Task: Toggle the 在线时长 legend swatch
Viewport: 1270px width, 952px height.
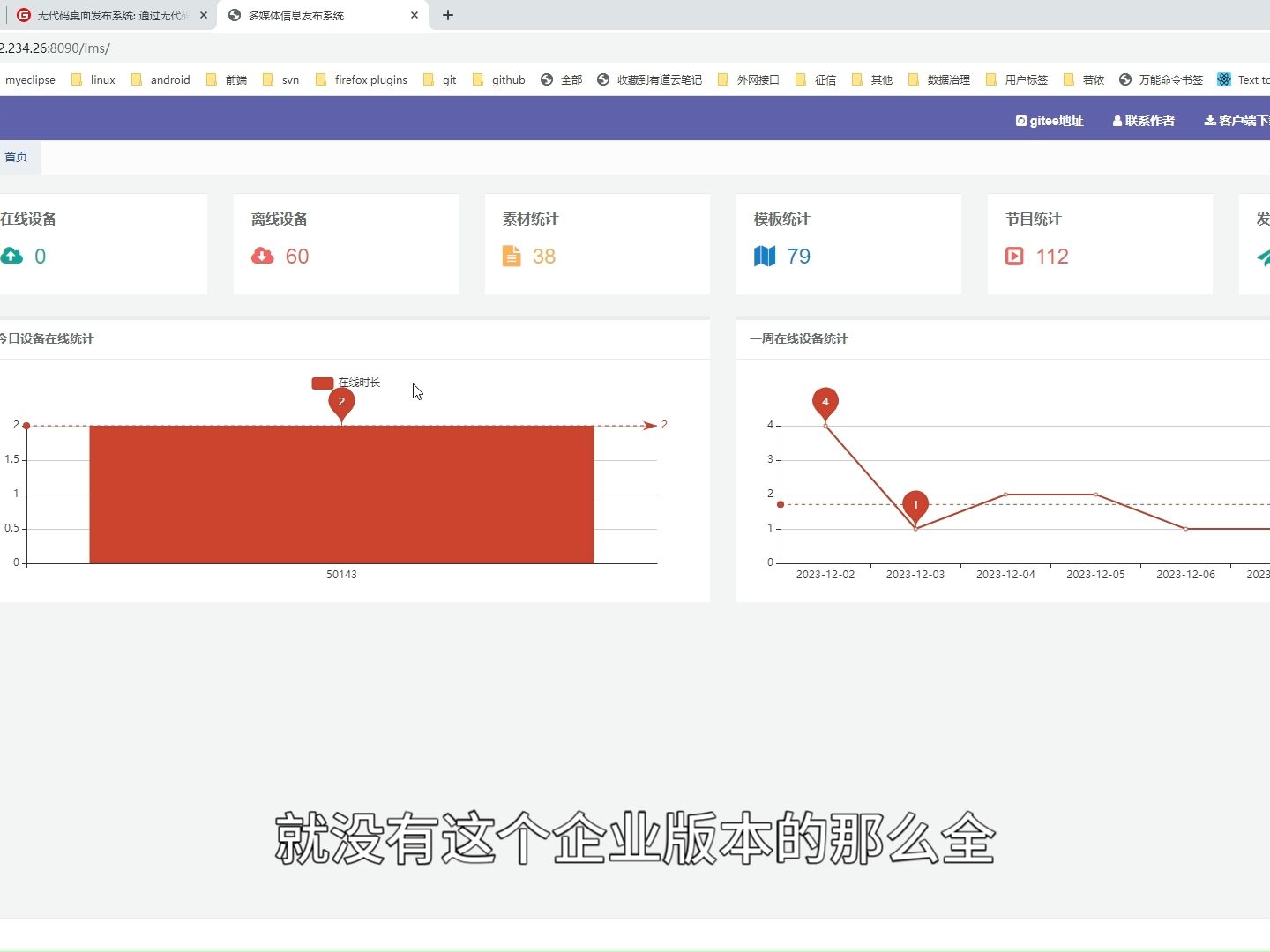Action: [x=323, y=383]
